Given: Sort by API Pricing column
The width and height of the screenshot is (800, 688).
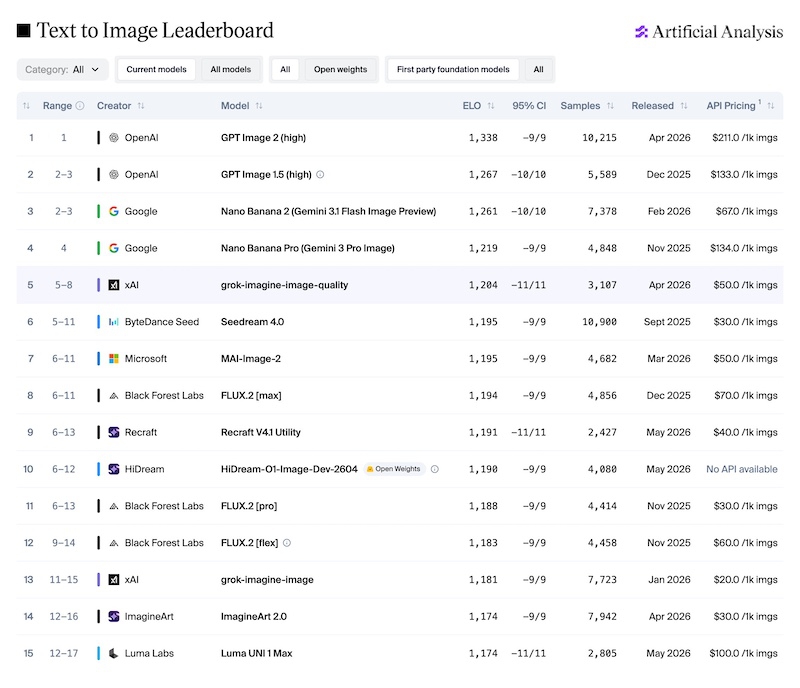Looking at the screenshot, I should click(770, 106).
